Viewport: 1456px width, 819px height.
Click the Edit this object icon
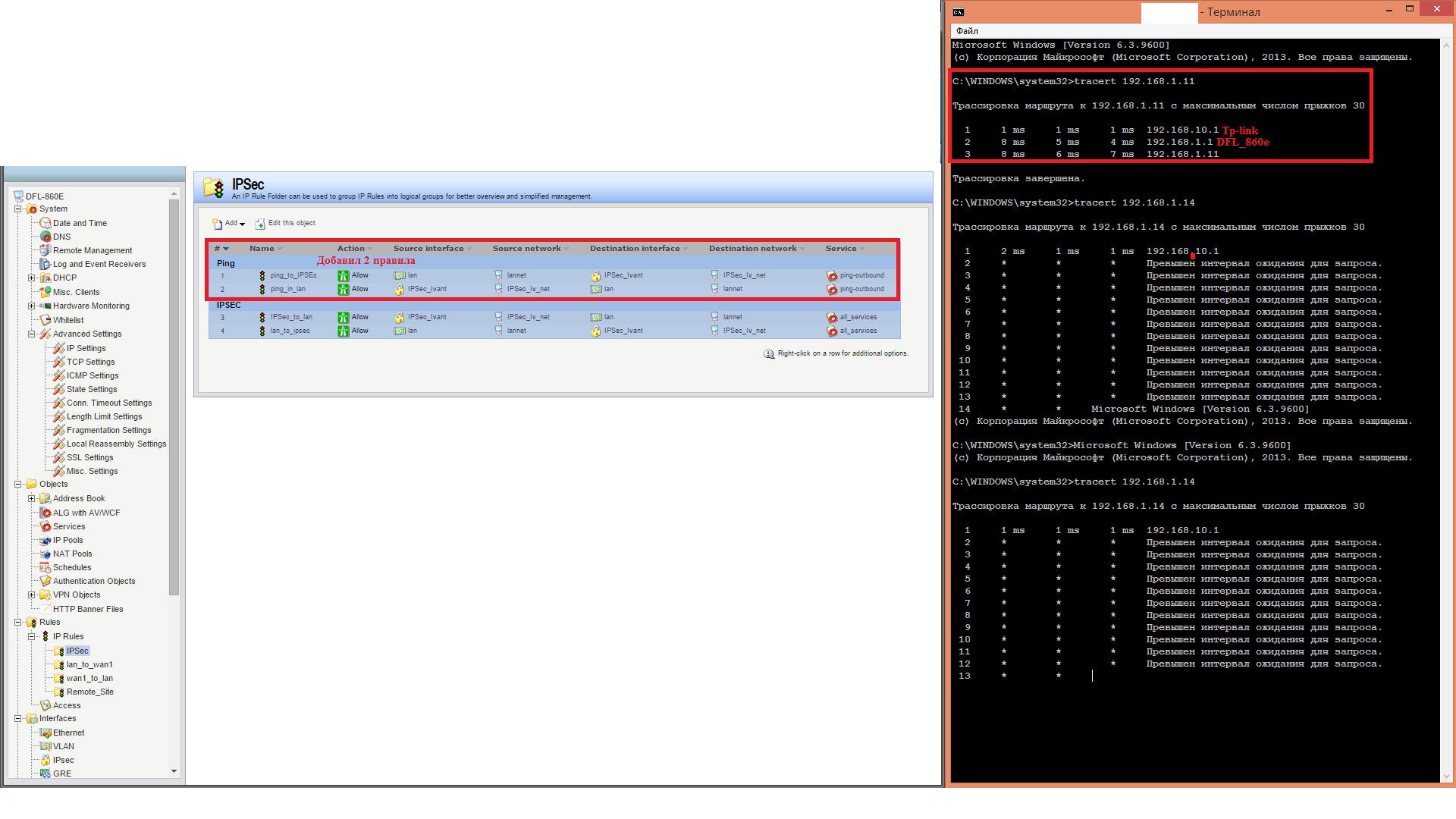(x=260, y=224)
